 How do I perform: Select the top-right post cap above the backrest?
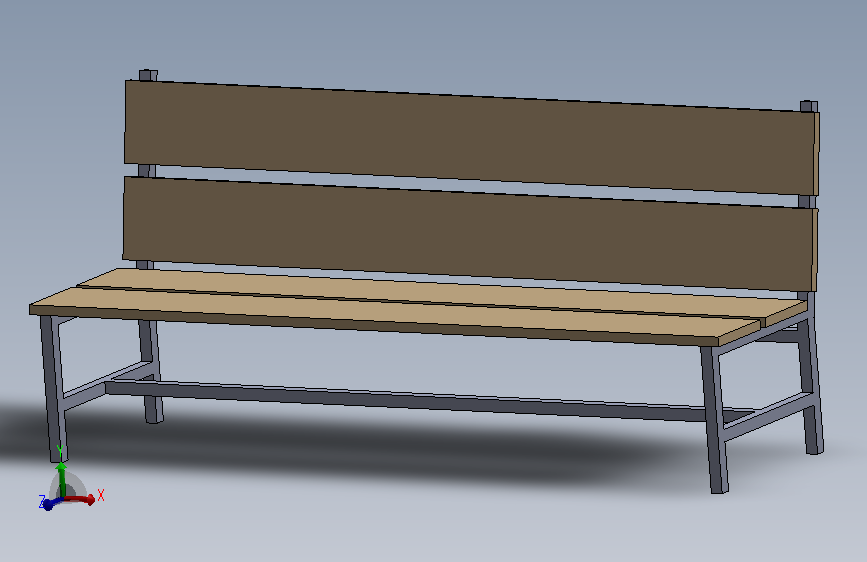click(808, 106)
